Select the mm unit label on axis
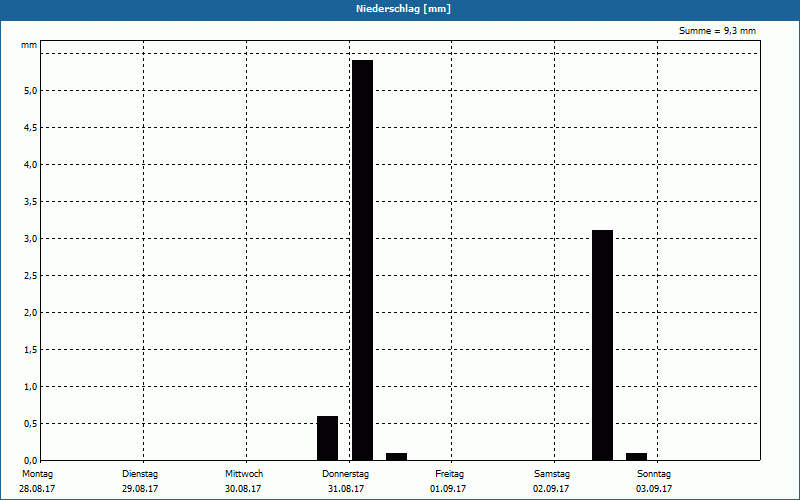The image size is (800, 500). [29, 45]
